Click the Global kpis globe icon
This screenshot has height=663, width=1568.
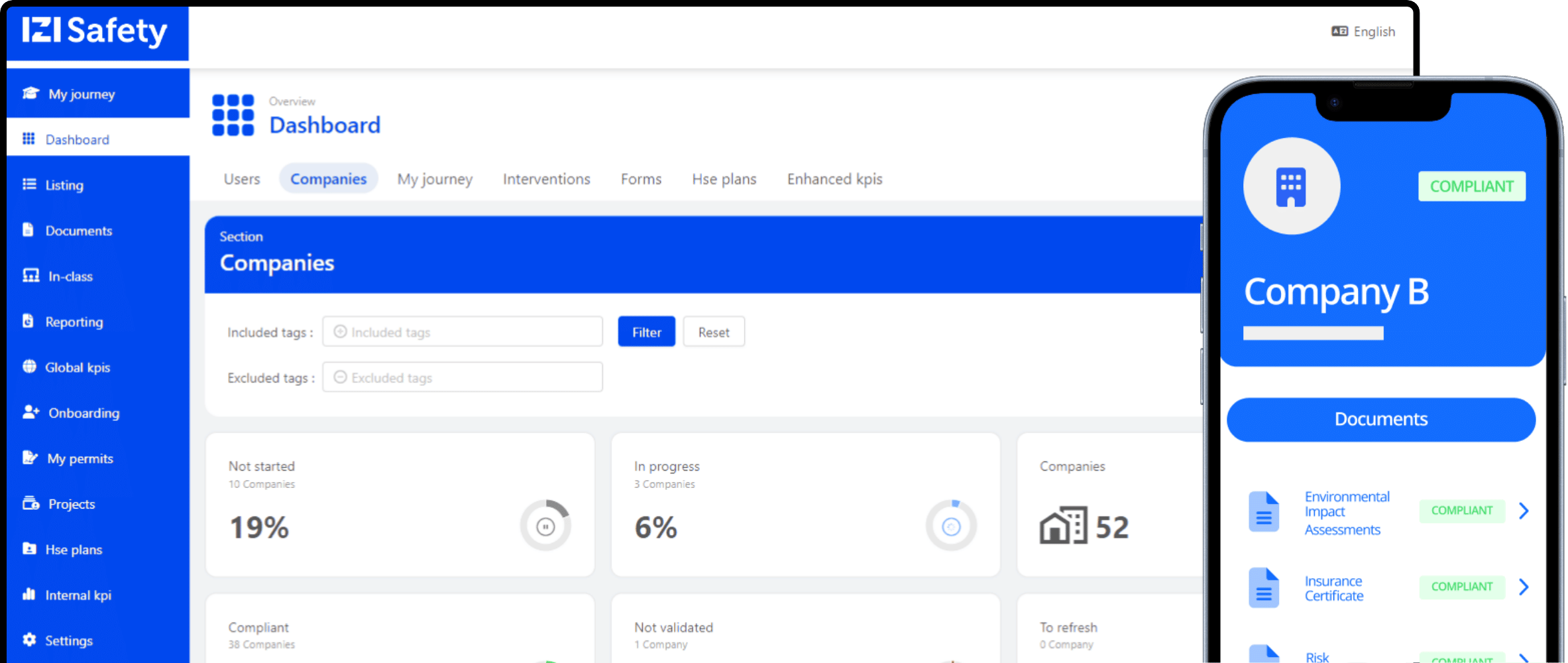(x=29, y=367)
